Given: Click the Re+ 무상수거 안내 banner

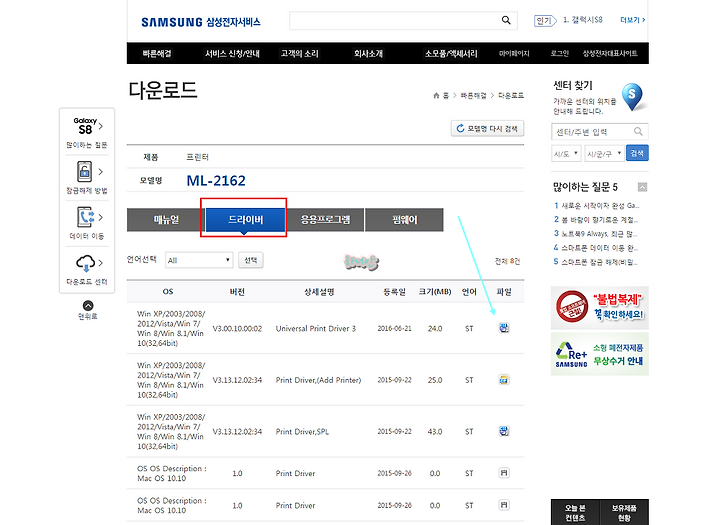Looking at the screenshot, I should click(600, 354).
